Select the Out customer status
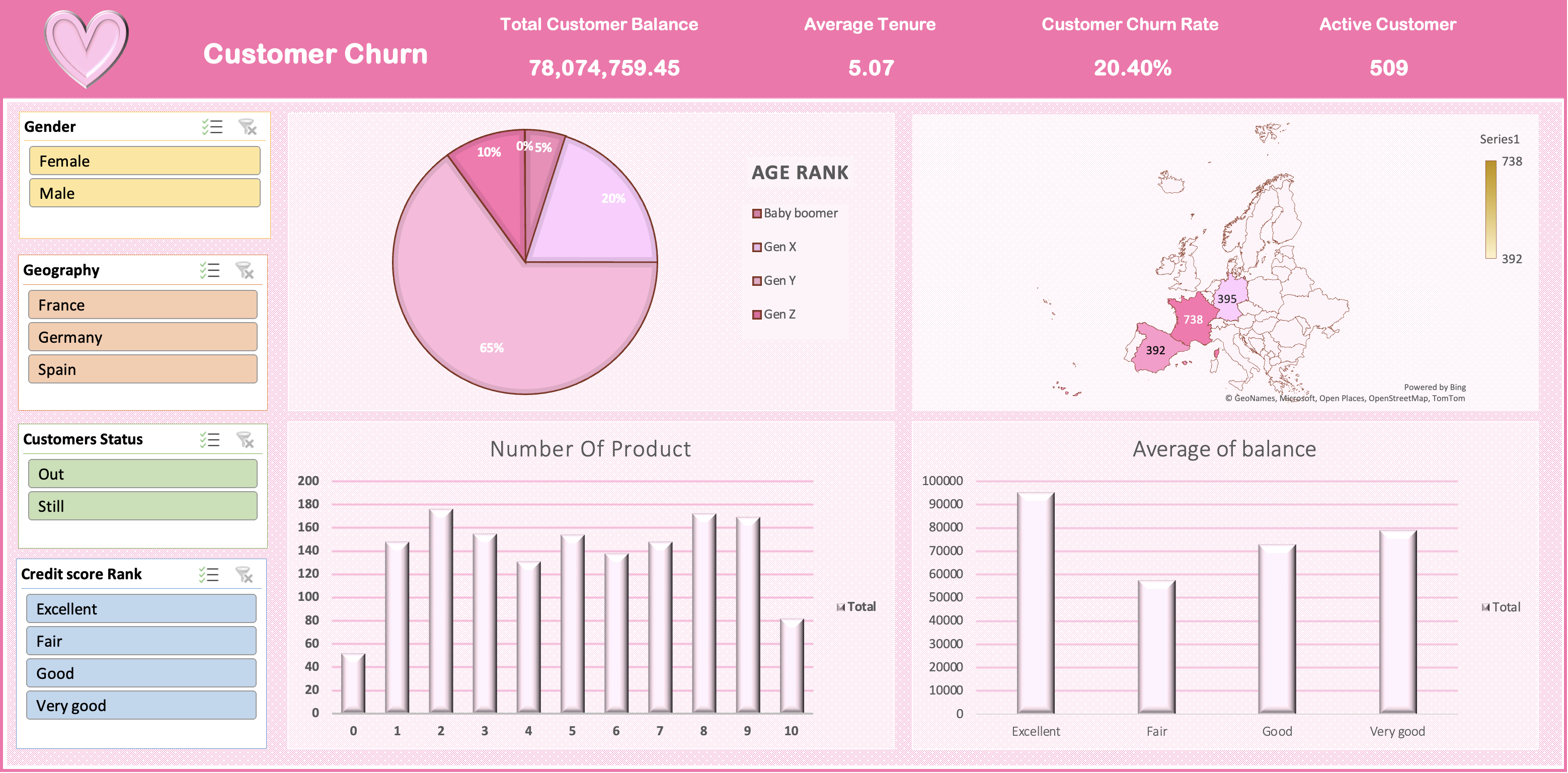This screenshot has height=773, width=1568. point(143,474)
